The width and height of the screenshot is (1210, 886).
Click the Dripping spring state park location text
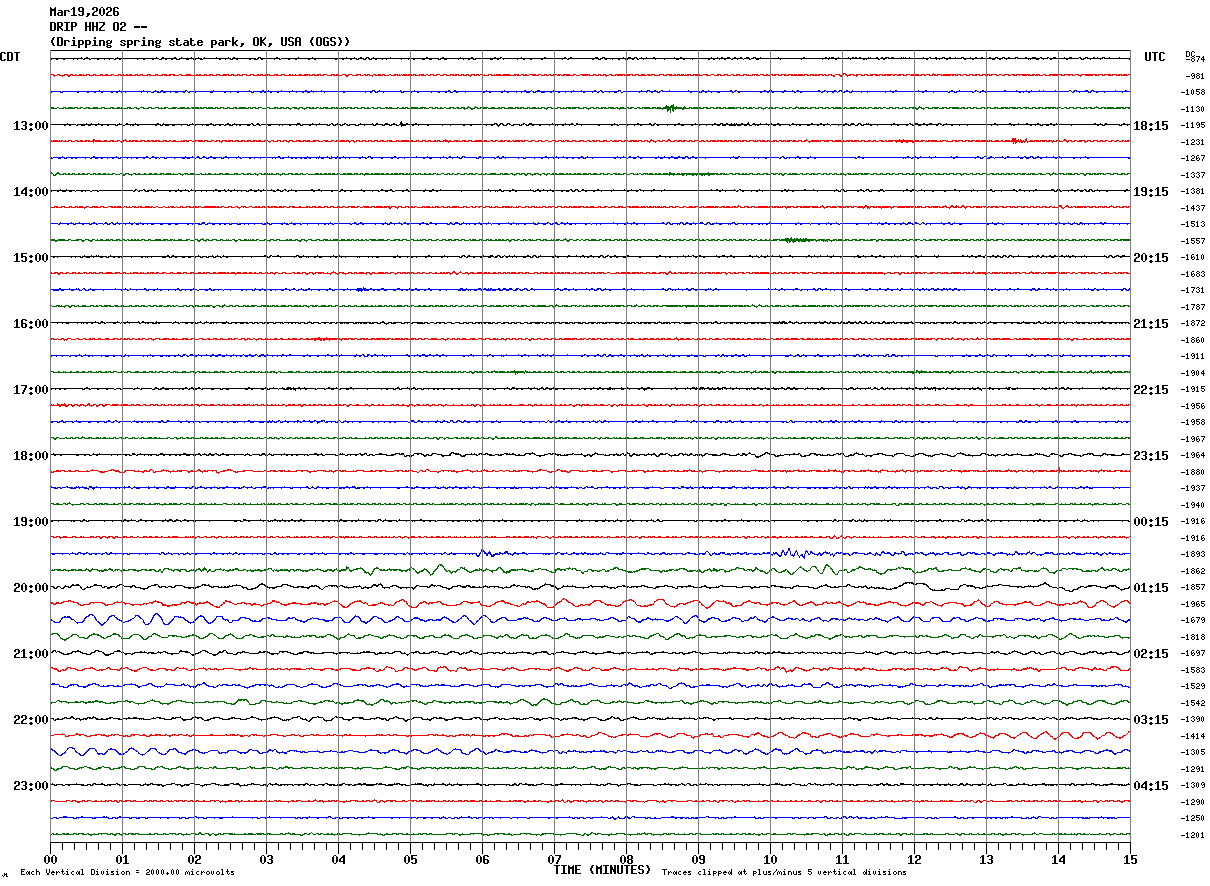(x=200, y=42)
